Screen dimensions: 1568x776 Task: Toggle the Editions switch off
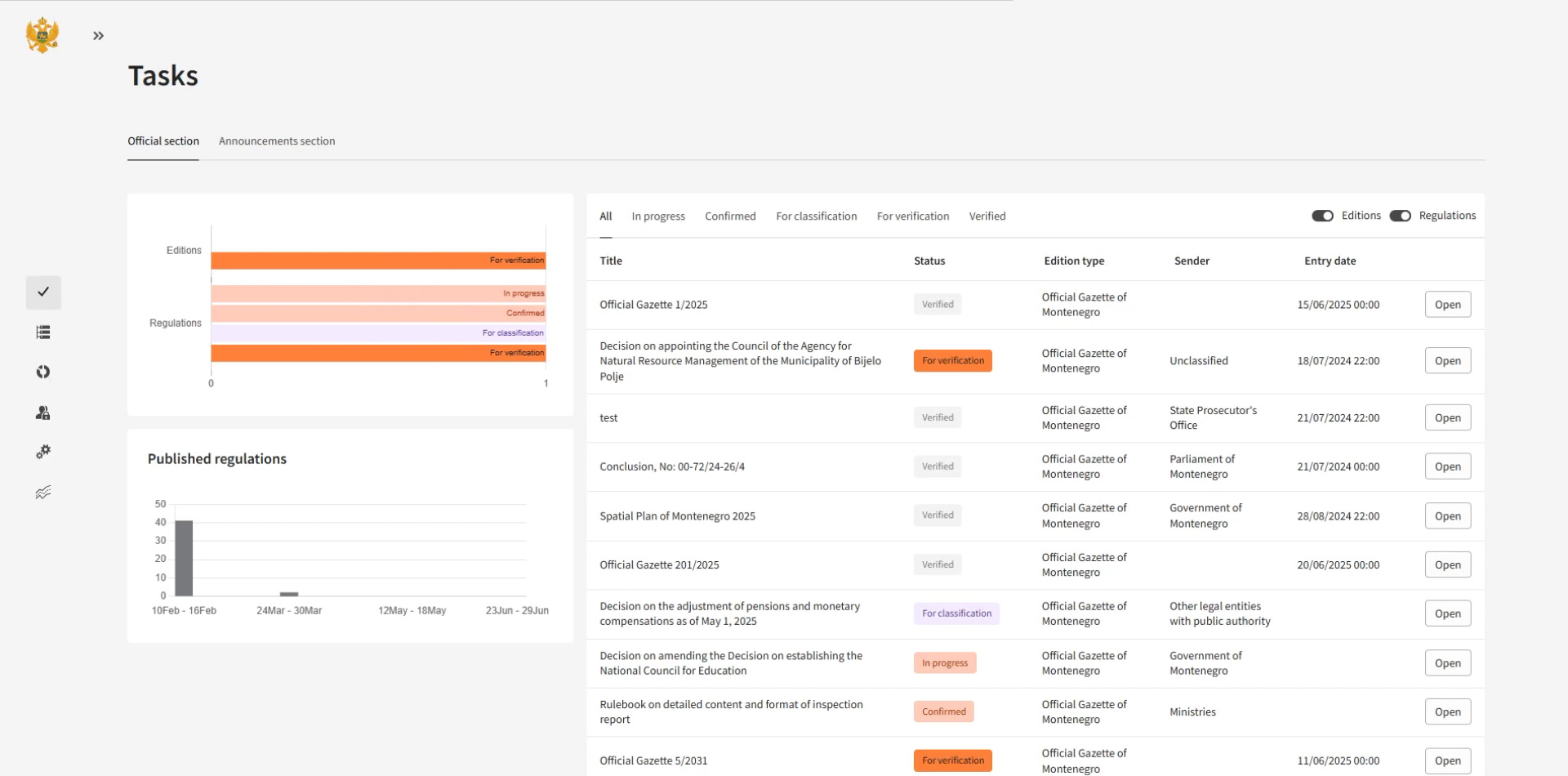pyautogui.click(x=1322, y=216)
